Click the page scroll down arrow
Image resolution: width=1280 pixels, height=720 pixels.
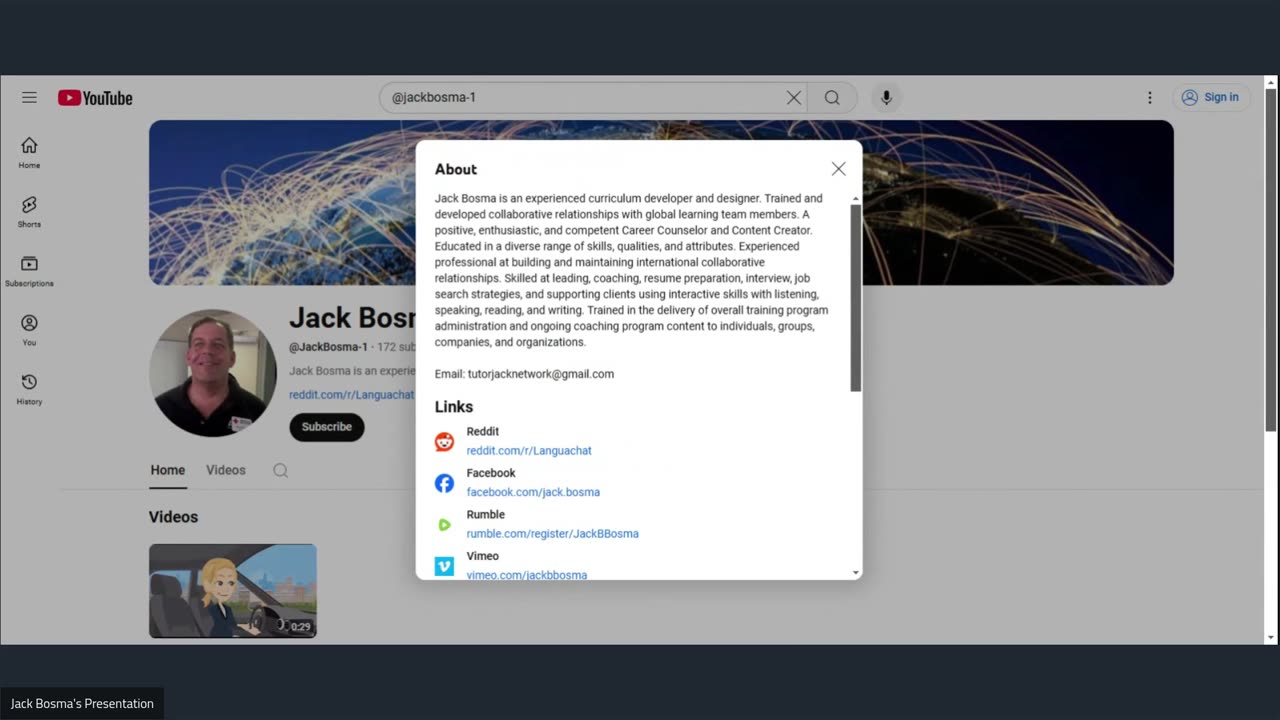[x=1271, y=637]
